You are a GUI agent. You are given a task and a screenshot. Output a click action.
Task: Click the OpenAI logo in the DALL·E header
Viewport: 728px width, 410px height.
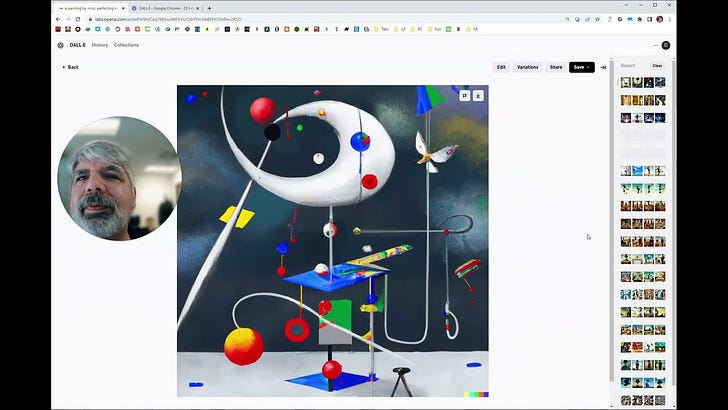point(60,45)
